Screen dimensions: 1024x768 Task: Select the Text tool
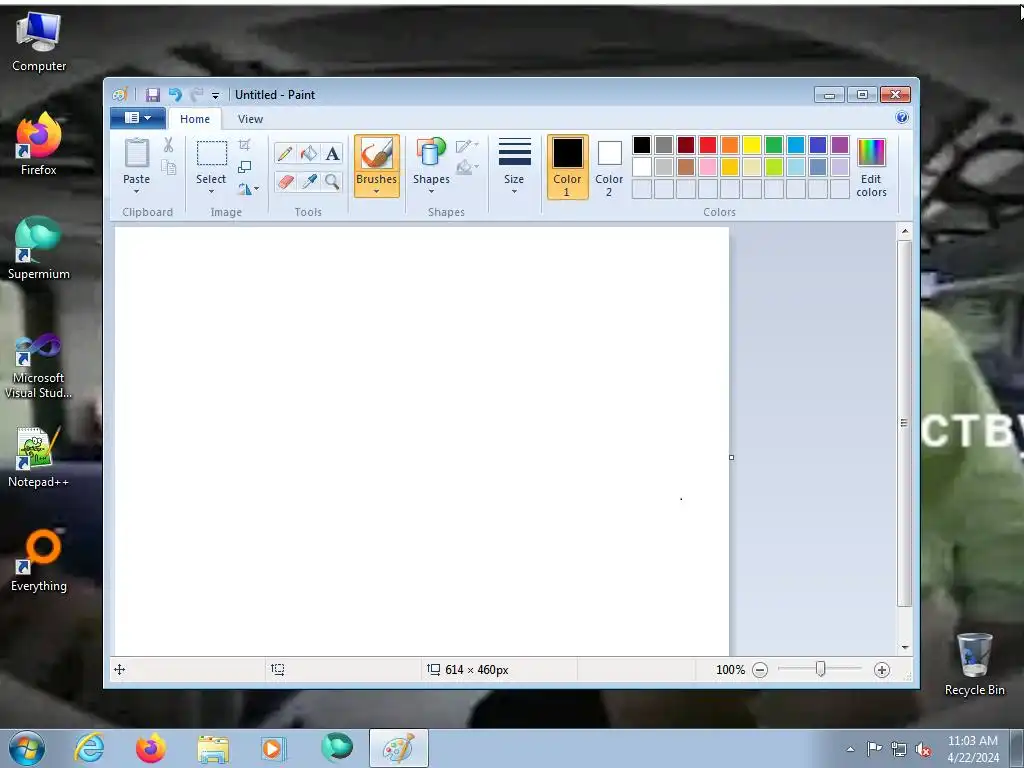(x=332, y=153)
